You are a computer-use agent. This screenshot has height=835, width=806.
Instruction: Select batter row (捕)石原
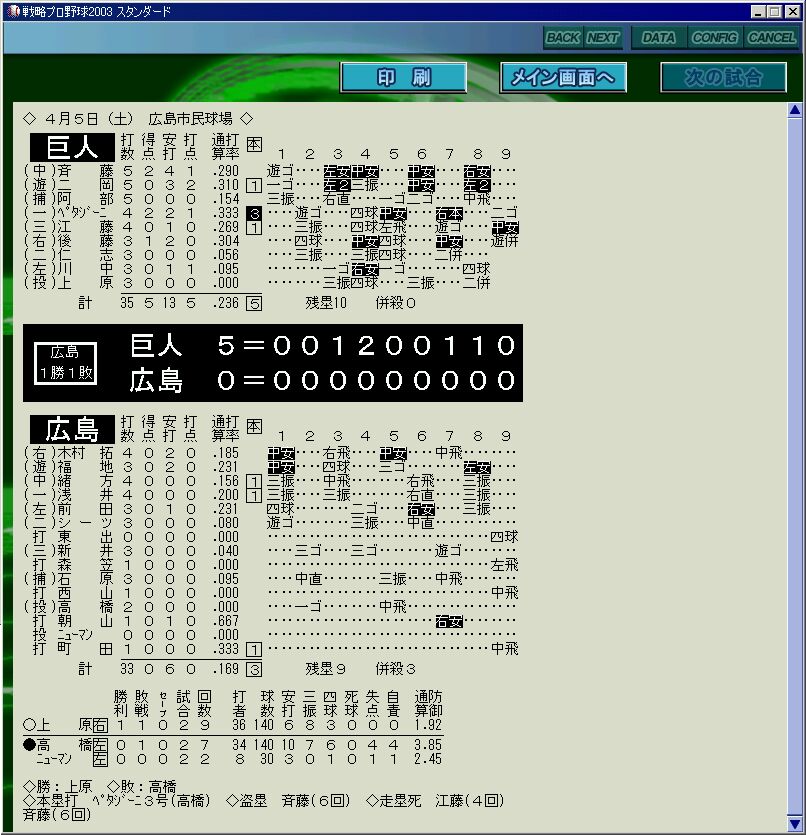pyautogui.click(x=270, y=579)
